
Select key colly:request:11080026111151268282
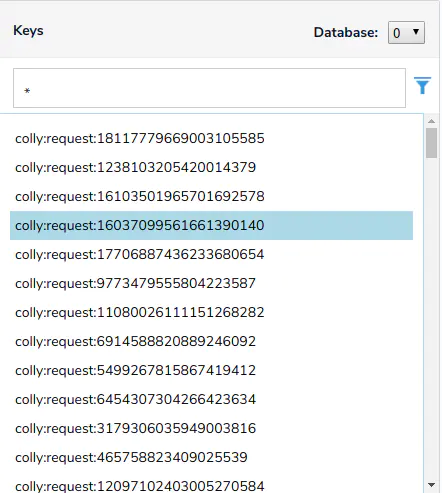211,312
